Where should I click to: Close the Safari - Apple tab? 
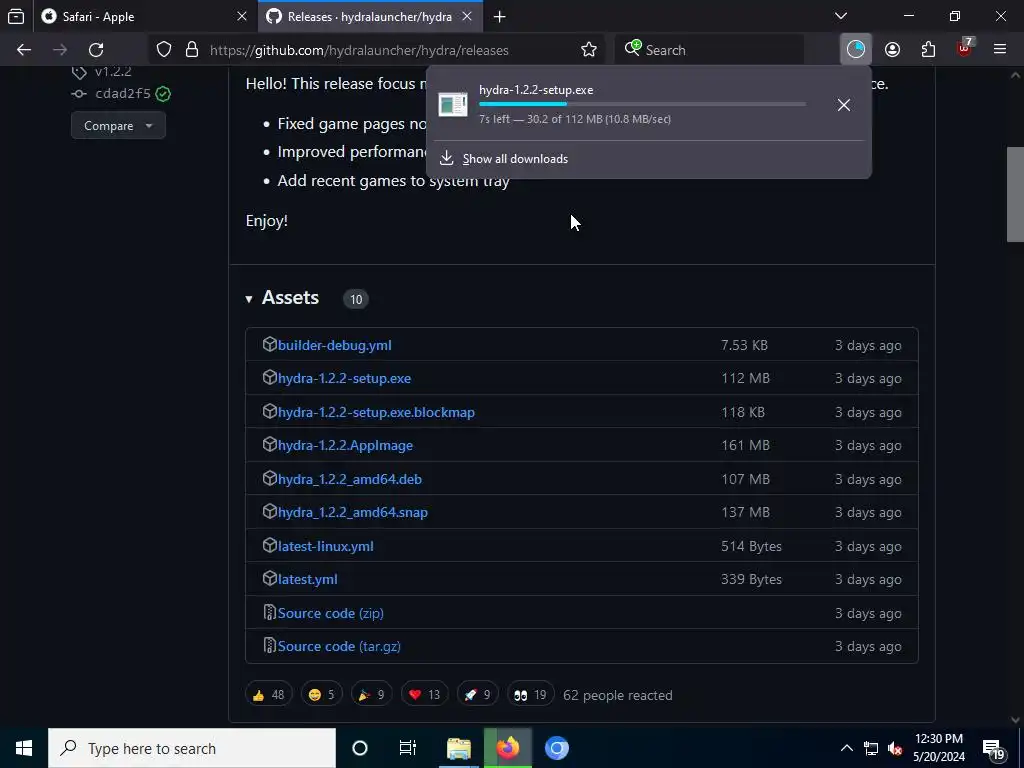pos(242,16)
